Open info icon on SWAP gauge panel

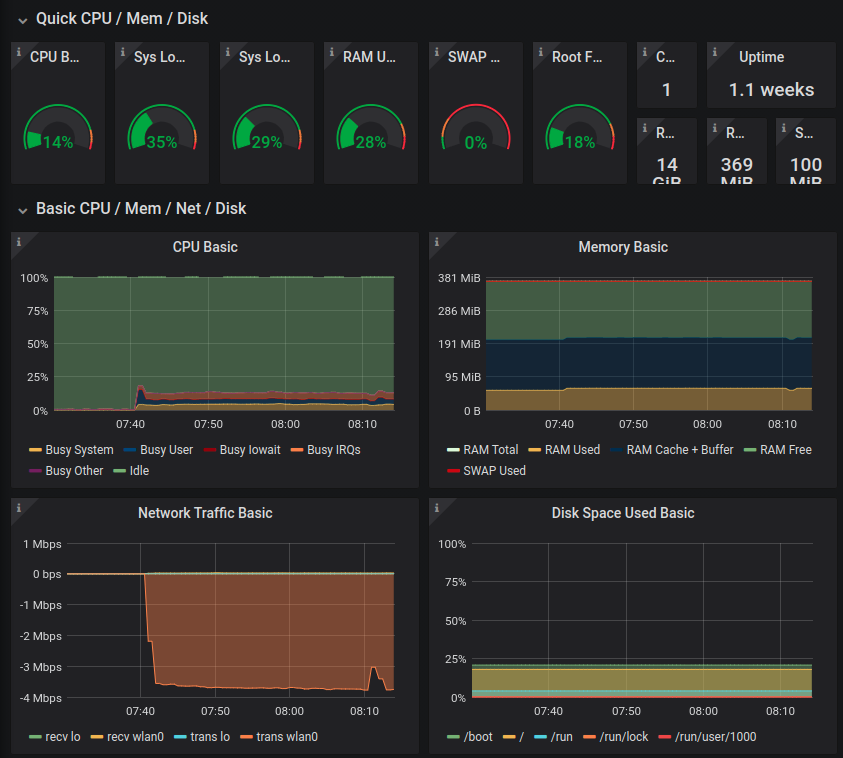pyautogui.click(x=437, y=52)
